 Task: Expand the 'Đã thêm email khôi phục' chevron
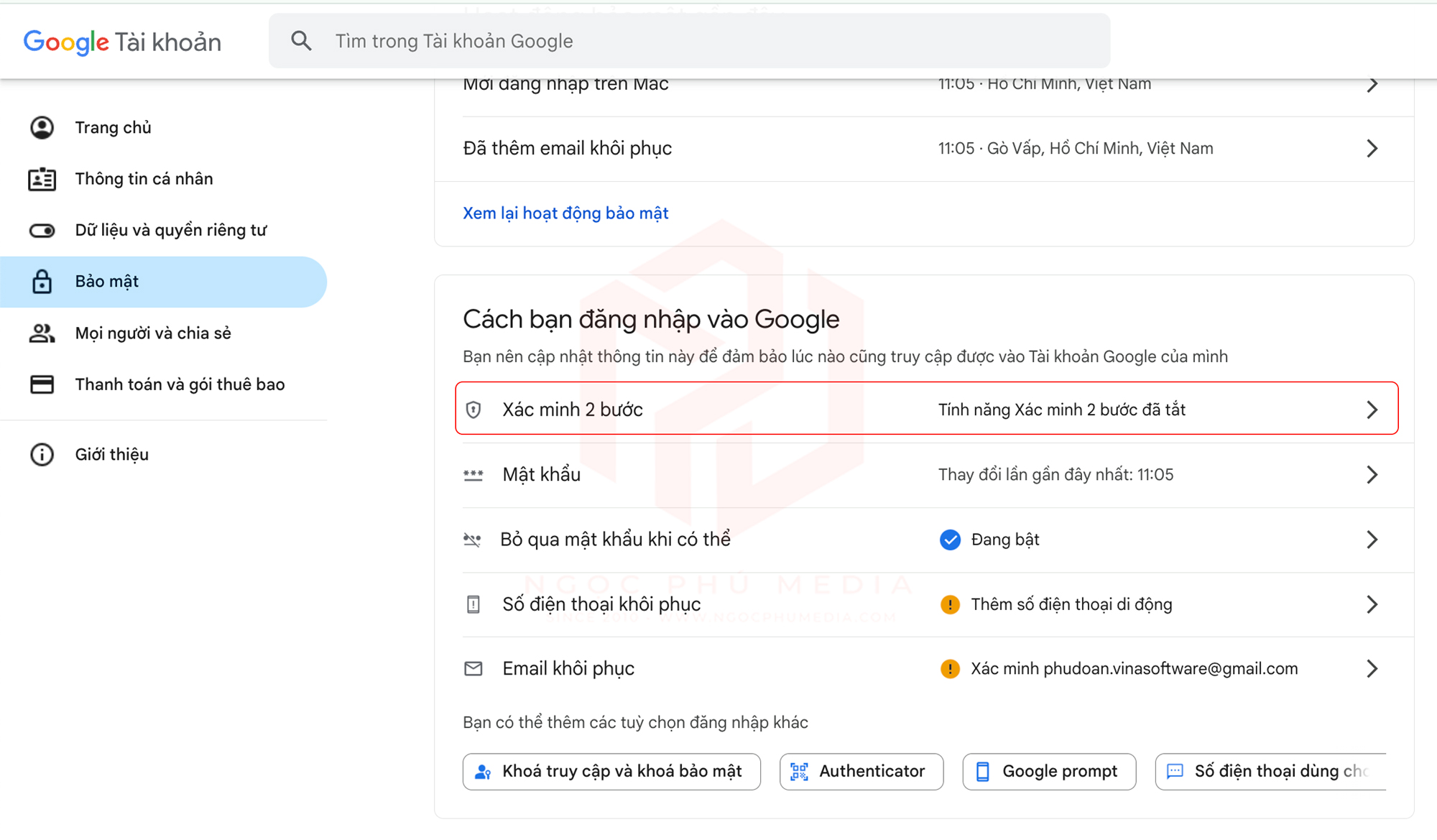pos(1372,148)
